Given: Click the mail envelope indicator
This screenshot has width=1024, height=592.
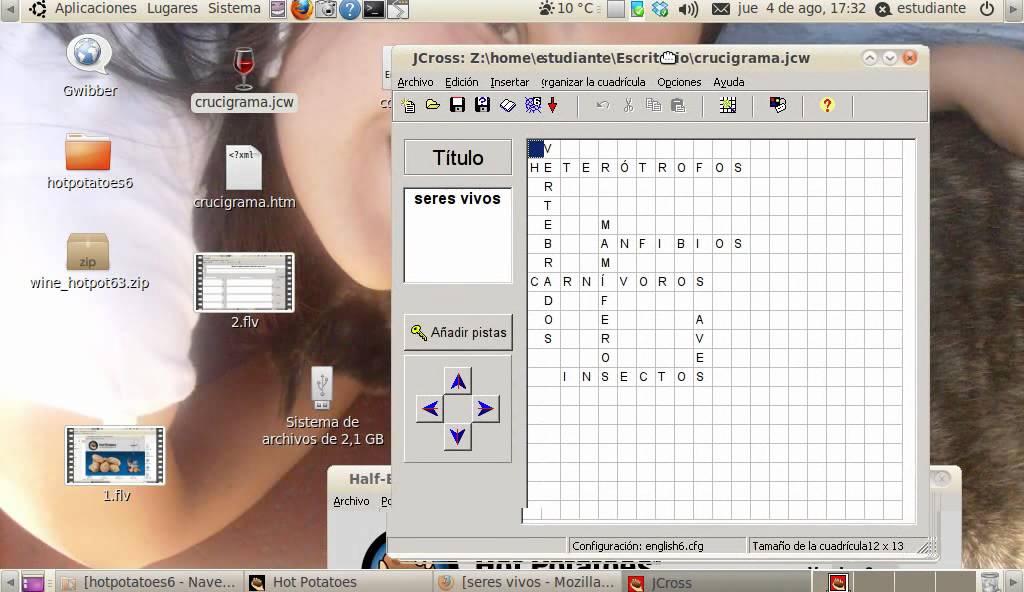Looking at the screenshot, I should click(x=720, y=9).
